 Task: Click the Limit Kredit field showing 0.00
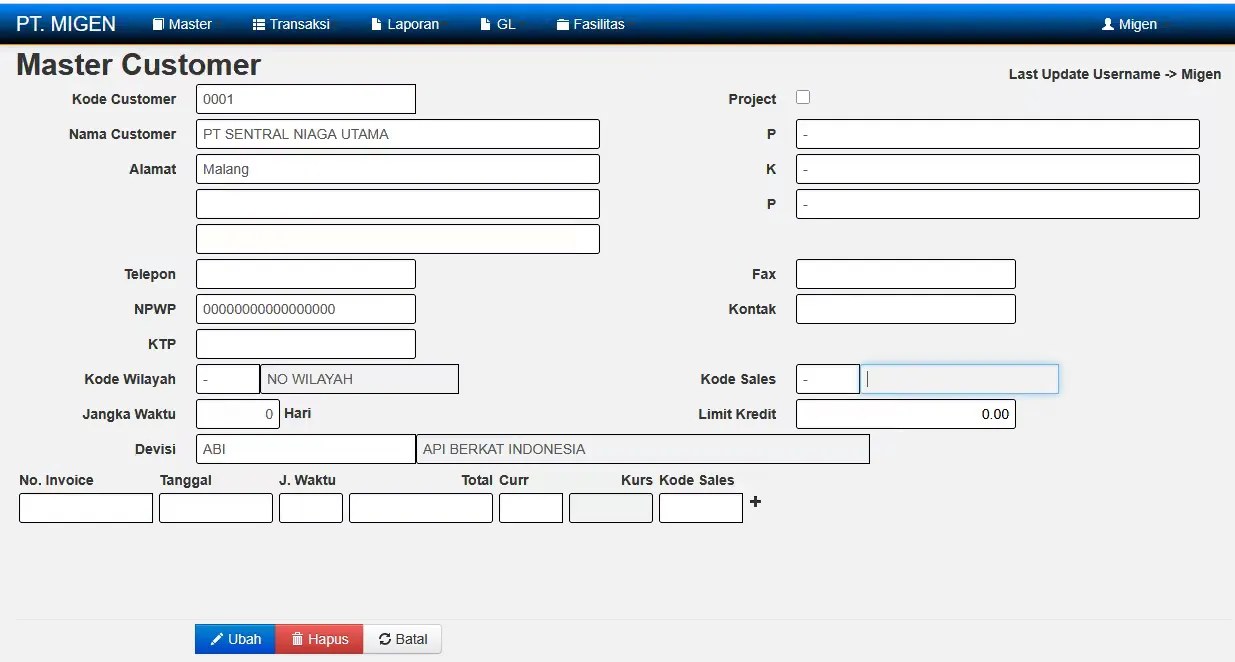click(x=906, y=414)
